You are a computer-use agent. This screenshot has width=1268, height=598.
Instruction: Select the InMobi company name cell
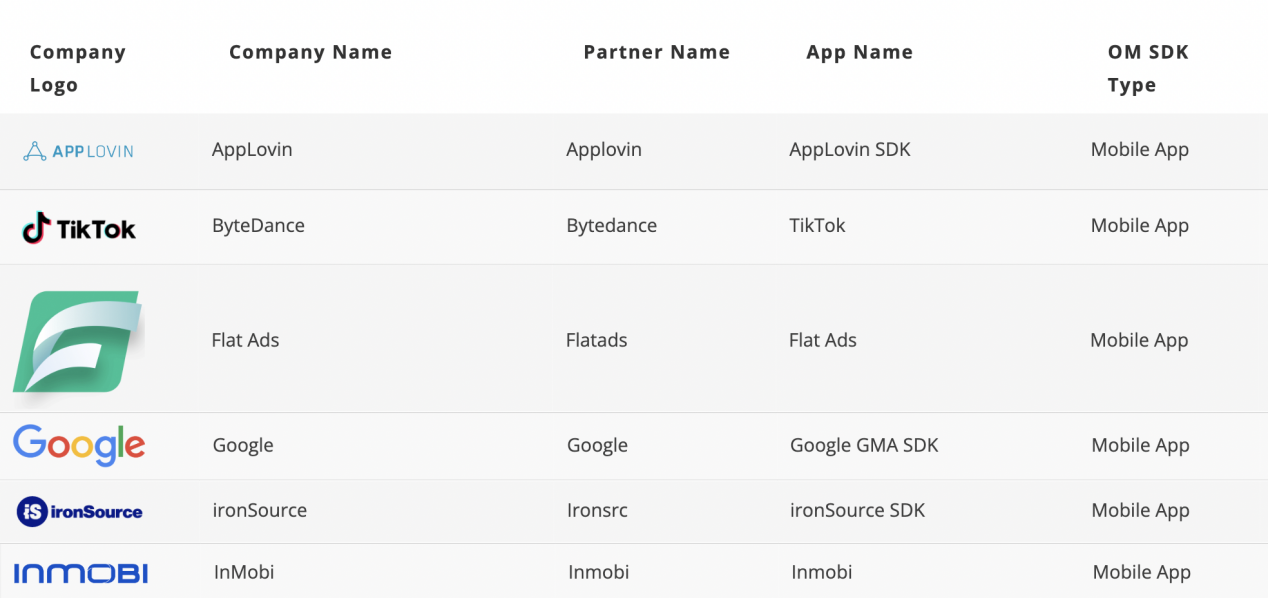point(244,572)
